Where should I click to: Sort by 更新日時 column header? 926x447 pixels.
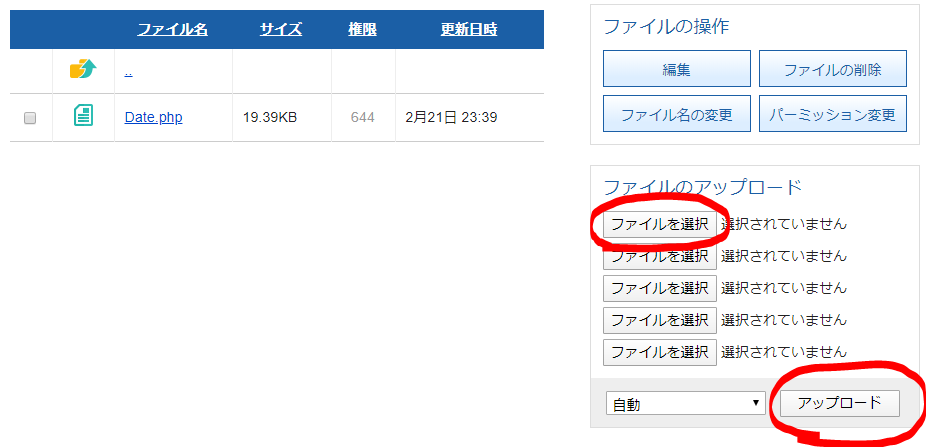click(x=469, y=30)
